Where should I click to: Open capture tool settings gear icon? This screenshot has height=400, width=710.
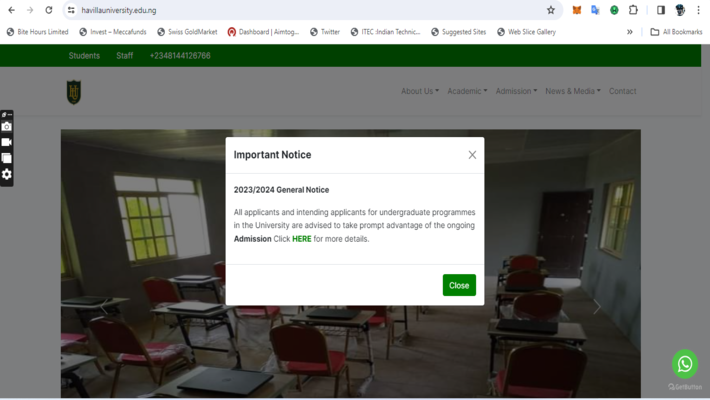coord(7,174)
